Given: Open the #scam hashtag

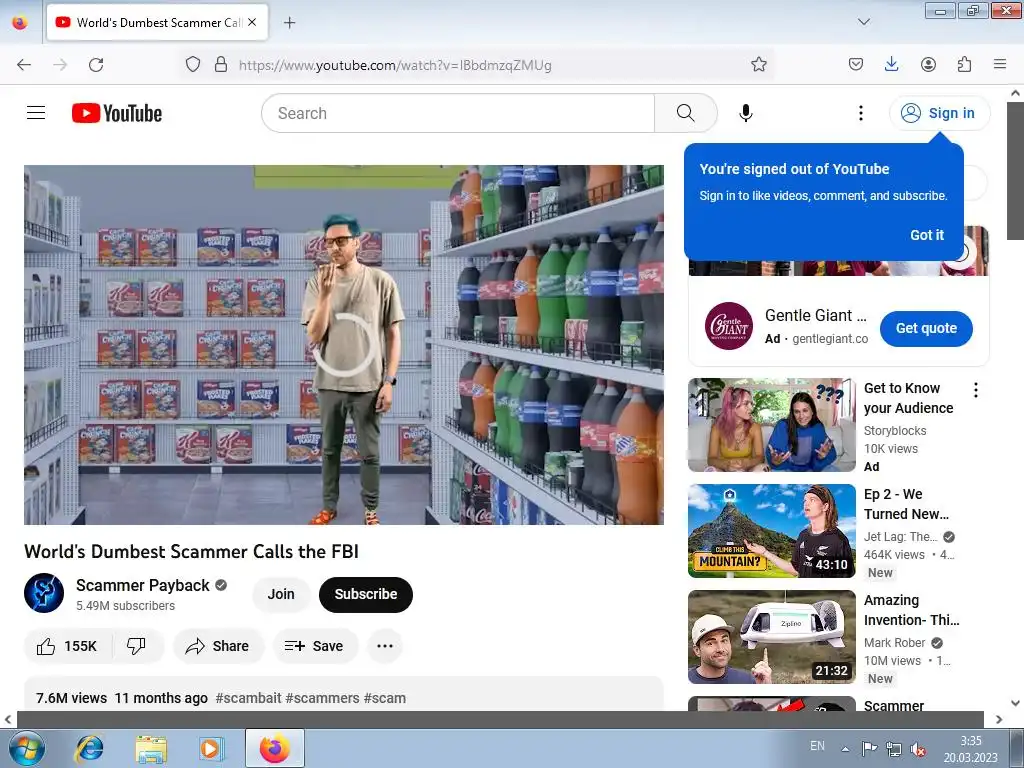Looking at the screenshot, I should 385,698.
